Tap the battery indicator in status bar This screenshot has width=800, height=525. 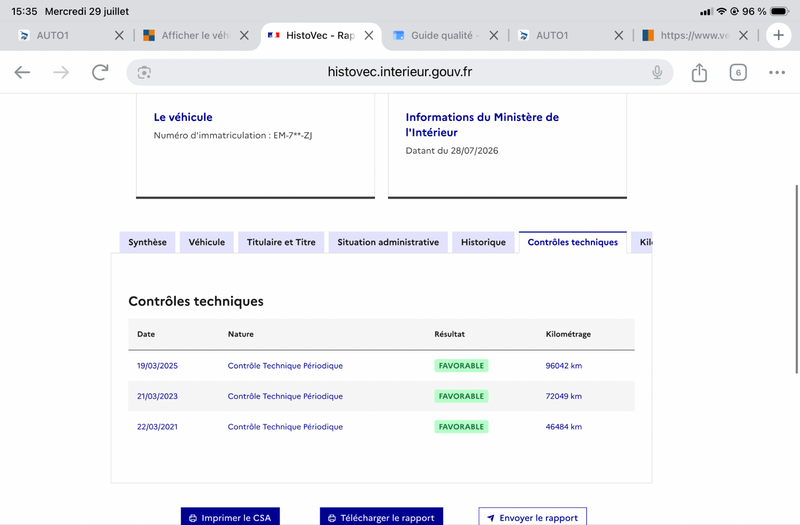click(781, 11)
